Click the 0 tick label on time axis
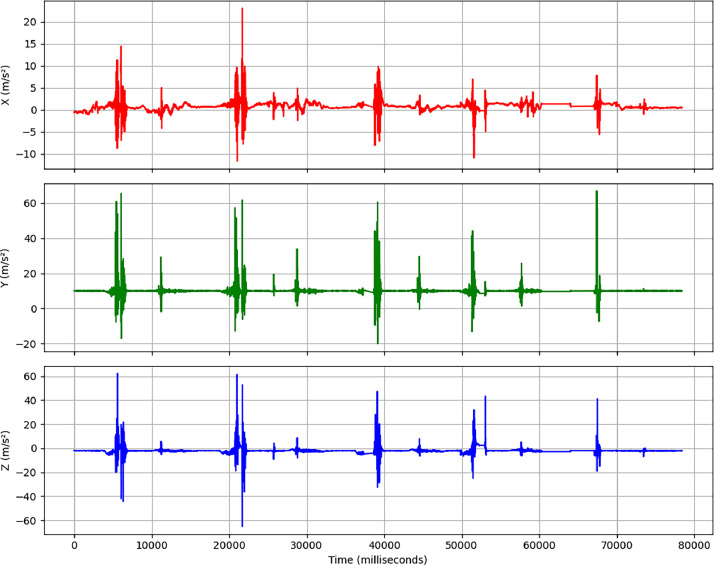This screenshot has height=565, width=714. point(74,542)
